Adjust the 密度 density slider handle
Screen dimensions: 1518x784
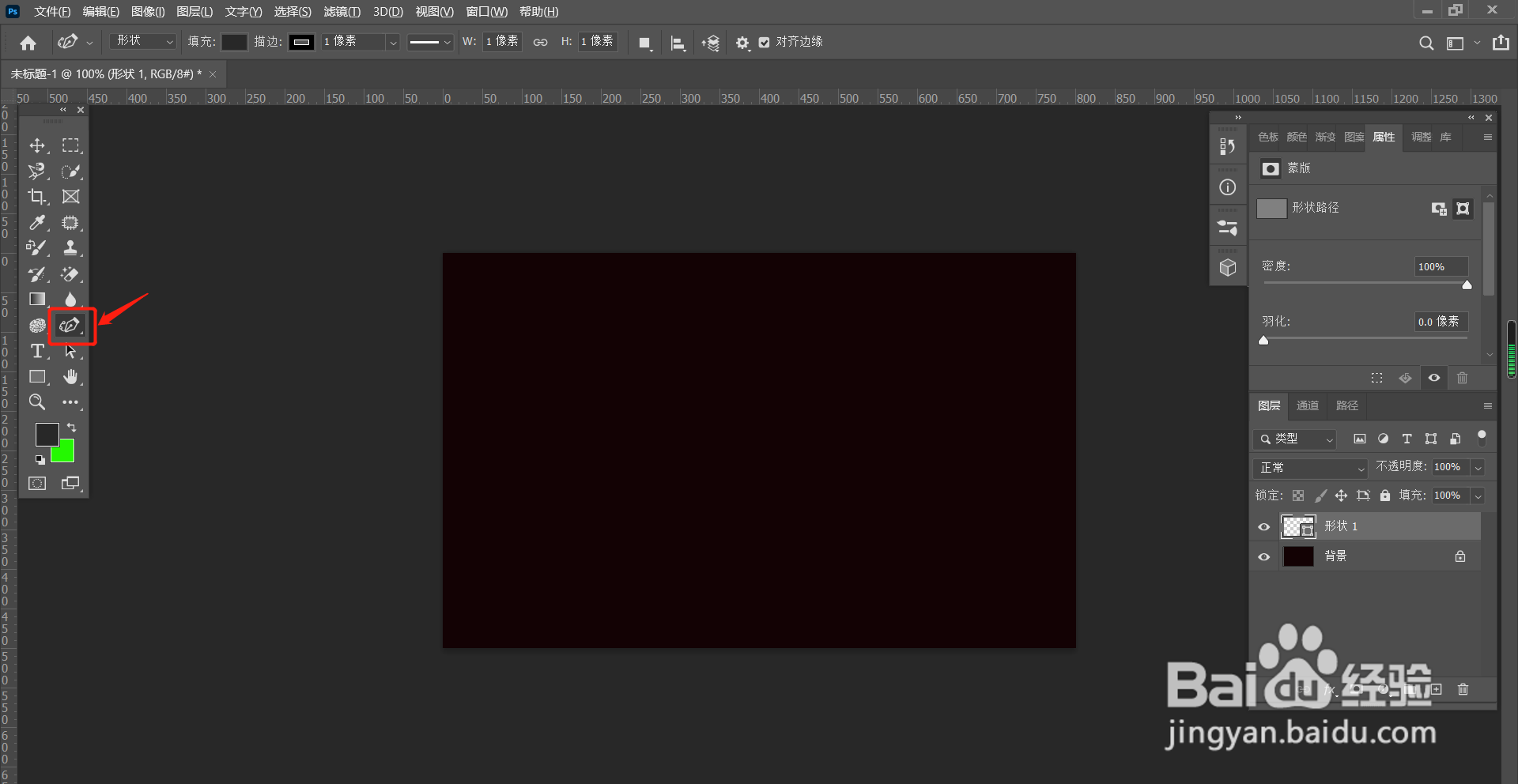pyautogui.click(x=1467, y=285)
